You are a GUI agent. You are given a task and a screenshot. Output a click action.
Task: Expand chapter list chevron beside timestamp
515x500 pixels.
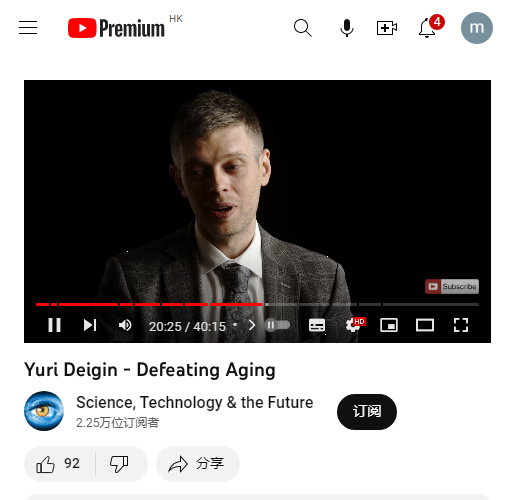click(x=252, y=325)
